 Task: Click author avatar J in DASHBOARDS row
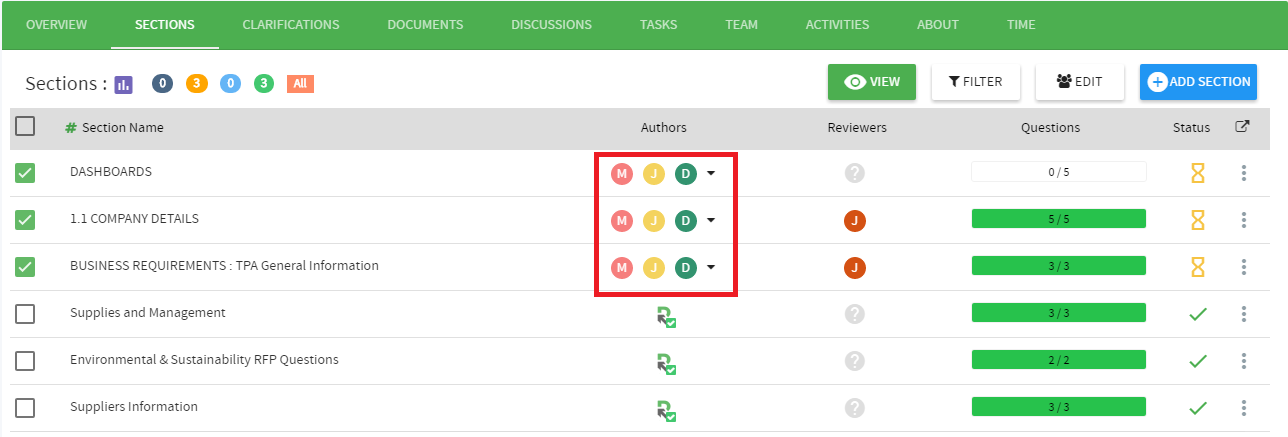coord(654,173)
